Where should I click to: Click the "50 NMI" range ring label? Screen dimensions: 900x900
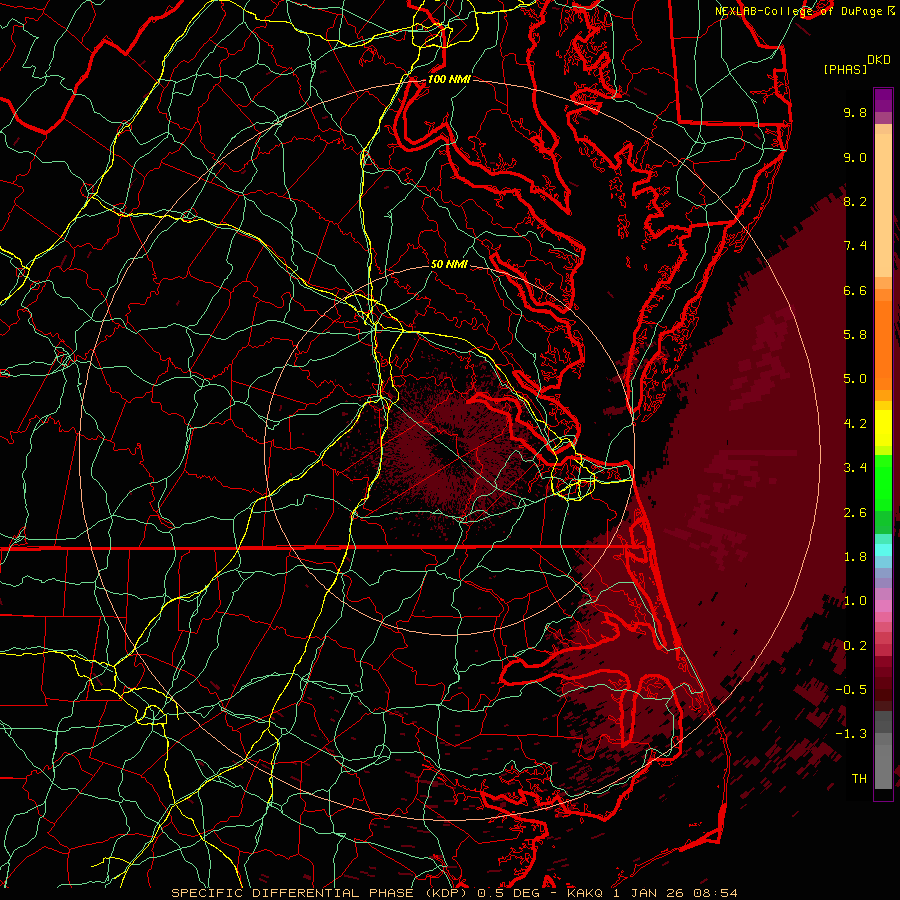[x=449, y=264]
